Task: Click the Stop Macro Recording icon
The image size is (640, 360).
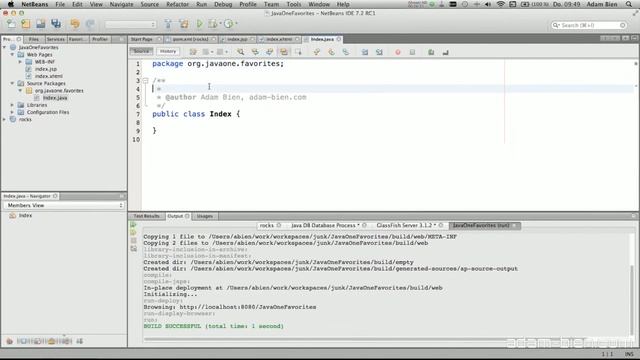Action: (x=412, y=52)
